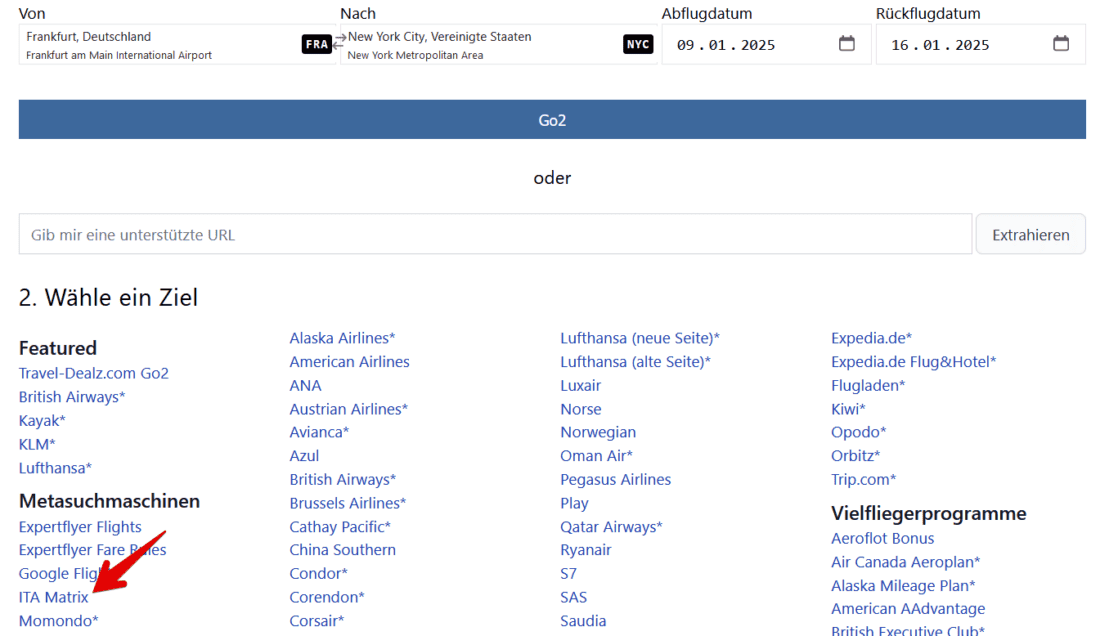1100x636 pixels.
Task: Click the Extrahieren button
Action: [1030, 235]
